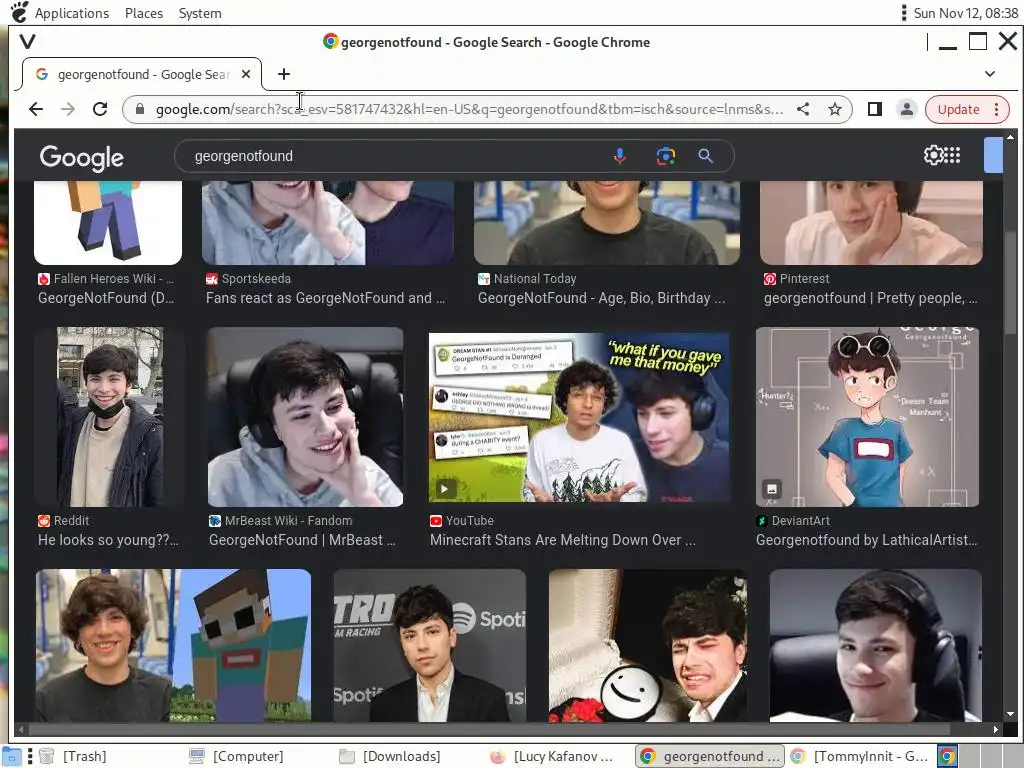Open the Google apps grid
This screenshot has height=768, width=1024.
952,155
